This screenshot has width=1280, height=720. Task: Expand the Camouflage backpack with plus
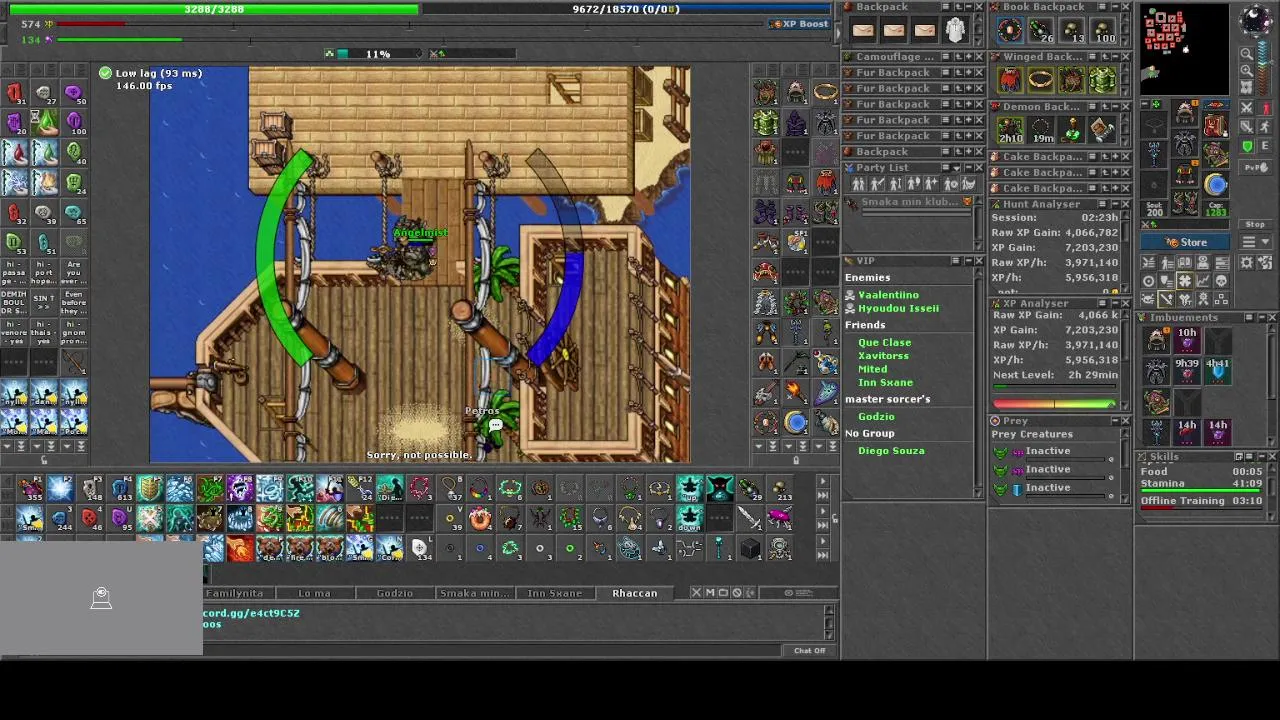point(969,57)
